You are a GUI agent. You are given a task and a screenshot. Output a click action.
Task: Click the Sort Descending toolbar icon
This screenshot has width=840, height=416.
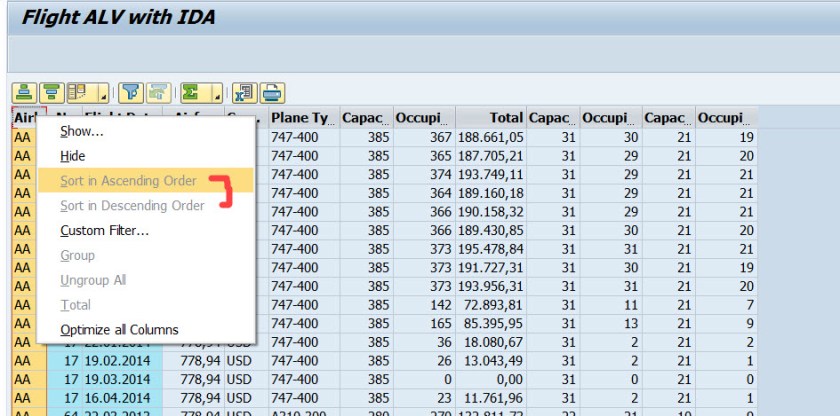[x=50, y=93]
